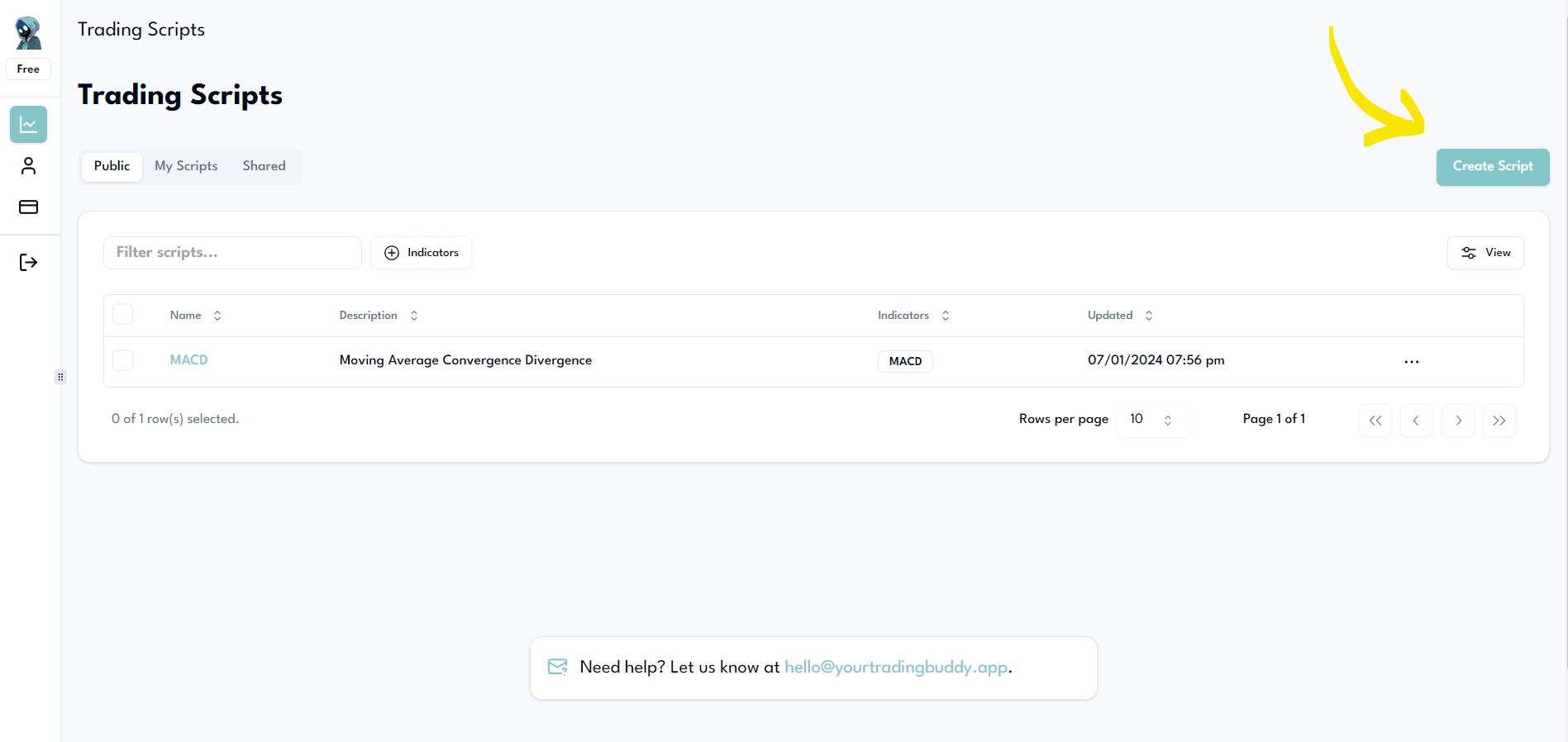
Task: Click the logout sidebar icon
Action: click(x=28, y=263)
